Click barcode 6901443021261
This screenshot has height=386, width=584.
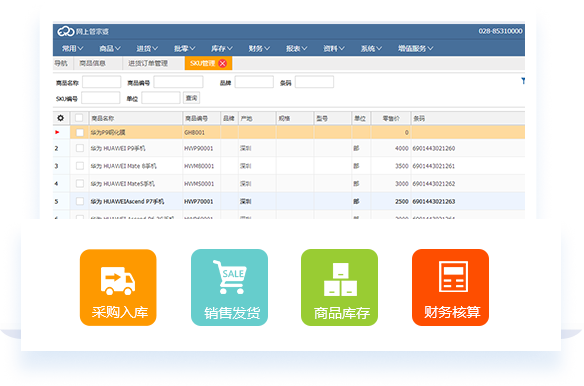pyautogui.click(x=434, y=166)
